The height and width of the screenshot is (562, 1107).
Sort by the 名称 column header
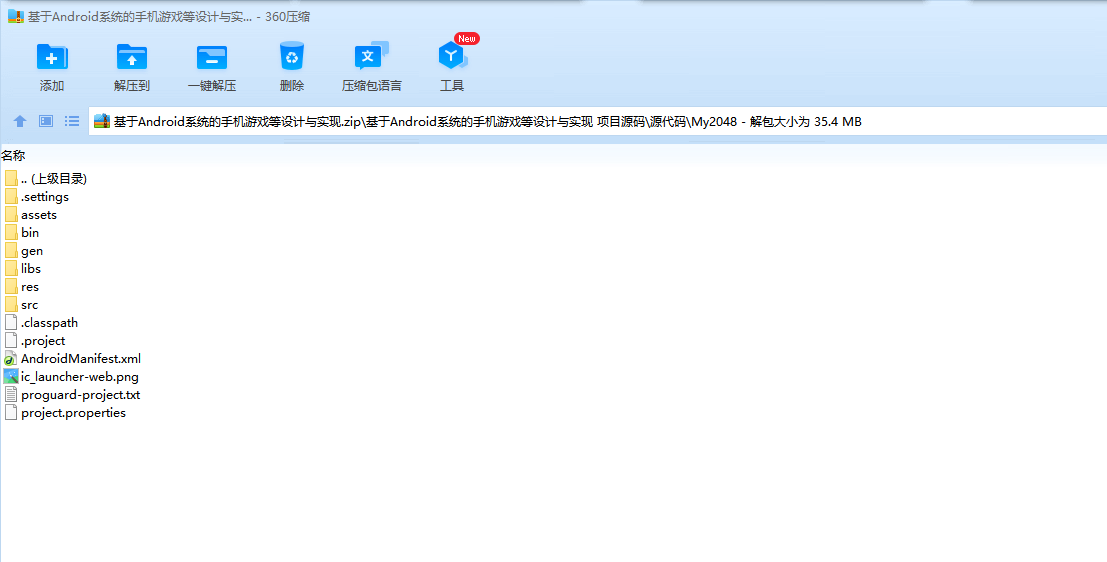tap(13, 155)
